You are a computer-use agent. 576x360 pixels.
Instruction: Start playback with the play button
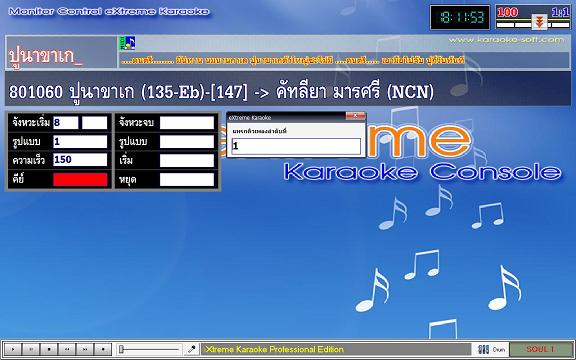(x=13, y=349)
